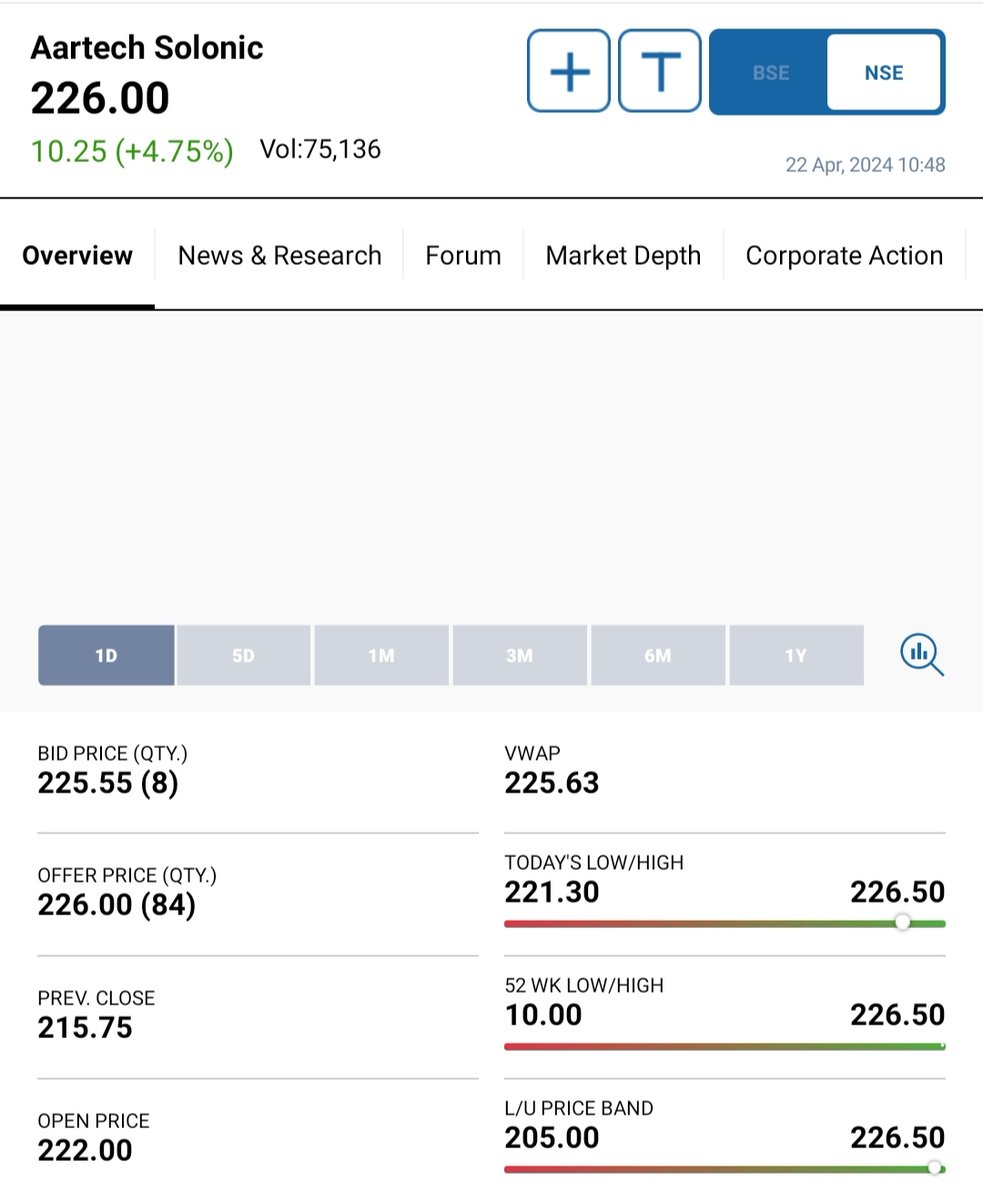Click the Vol:75,136 volume text
Viewport: 983px width, 1200px height.
point(320,150)
